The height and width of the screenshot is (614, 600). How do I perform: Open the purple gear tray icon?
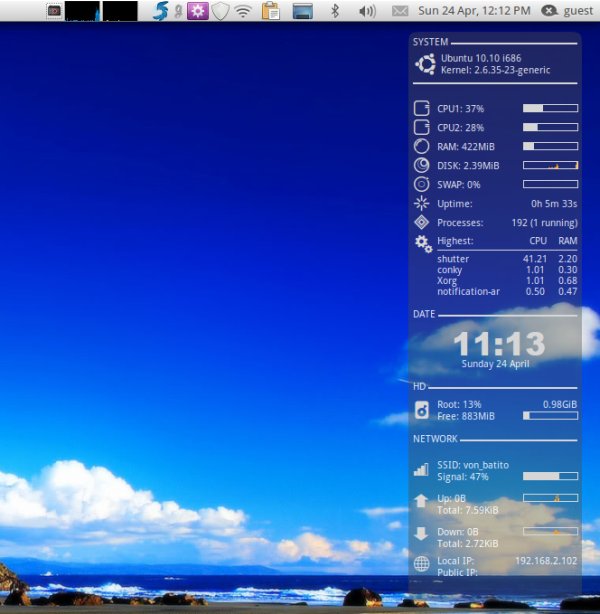(x=198, y=11)
